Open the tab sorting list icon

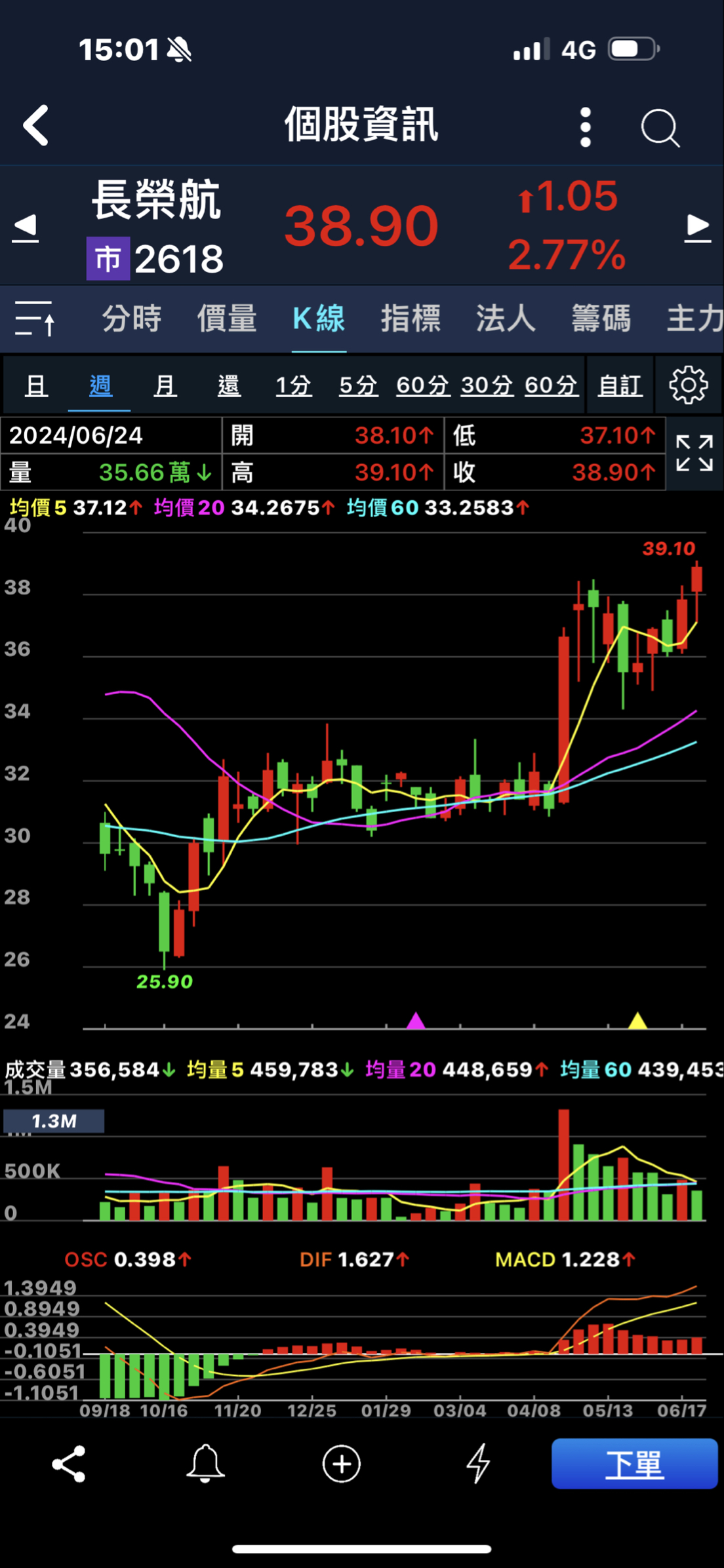[x=35, y=319]
